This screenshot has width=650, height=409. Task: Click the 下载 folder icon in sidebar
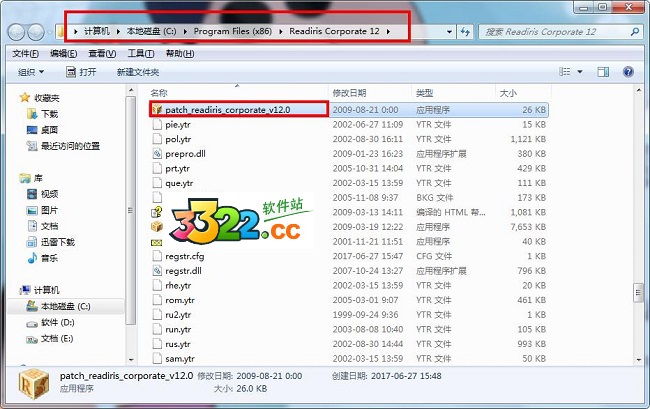click(x=32, y=114)
